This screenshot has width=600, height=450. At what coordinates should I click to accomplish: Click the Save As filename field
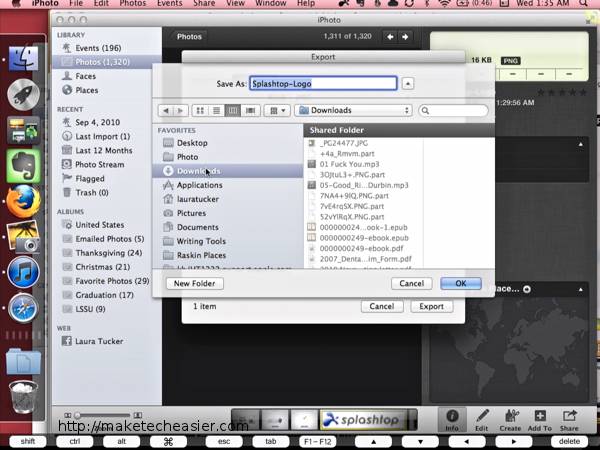tap(323, 83)
